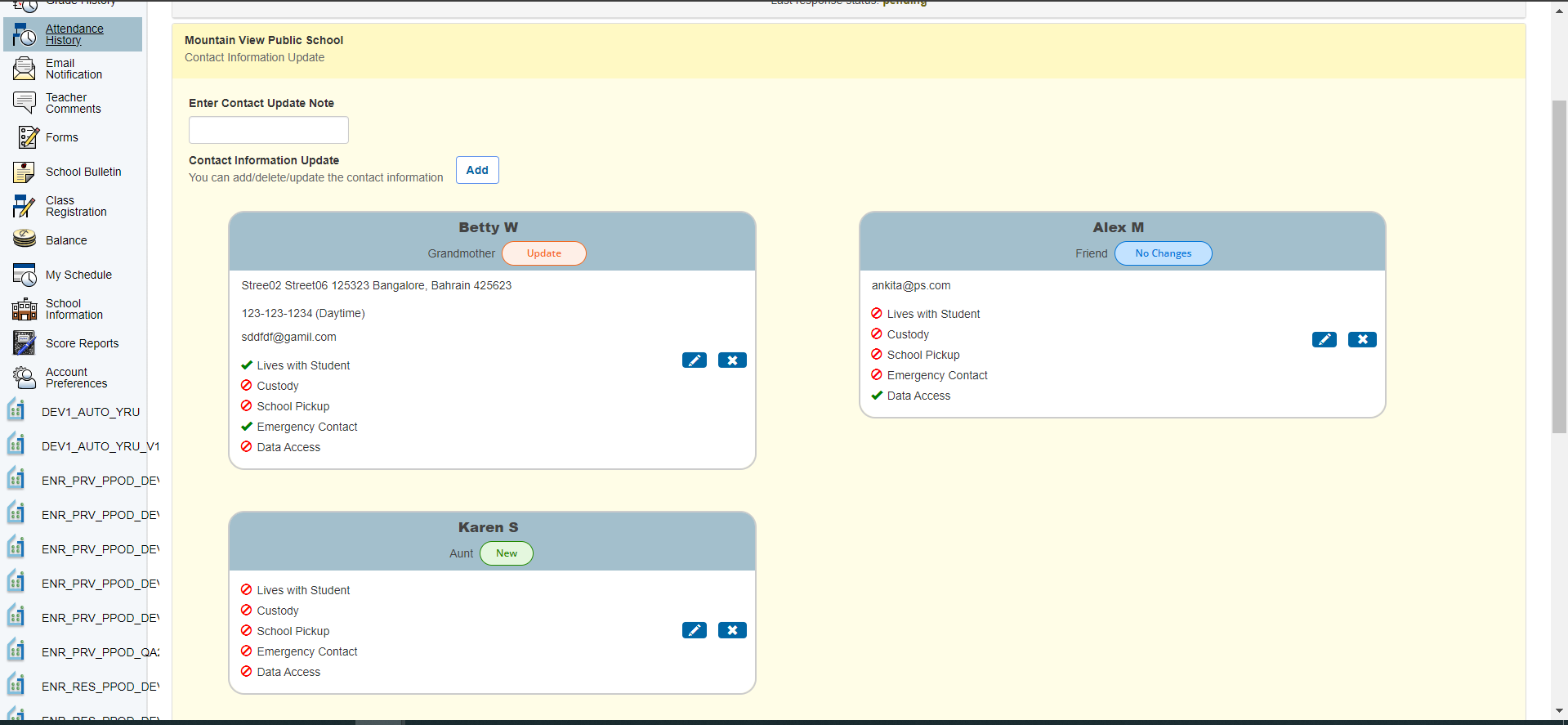The height and width of the screenshot is (725, 1568).
Task: Navigate to Class Registration
Action: [75, 206]
